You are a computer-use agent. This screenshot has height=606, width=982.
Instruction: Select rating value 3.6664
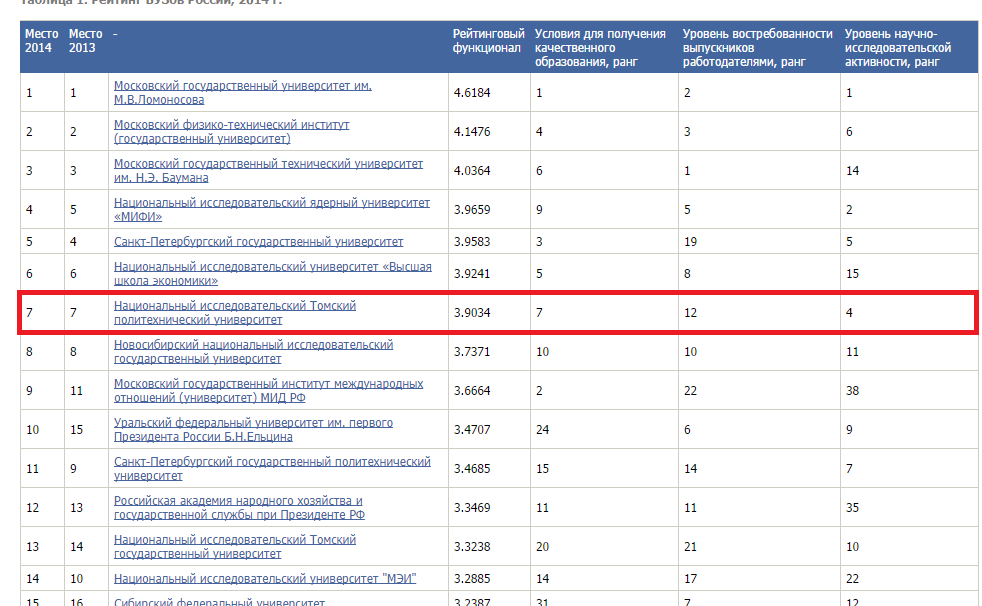[x=472, y=391]
